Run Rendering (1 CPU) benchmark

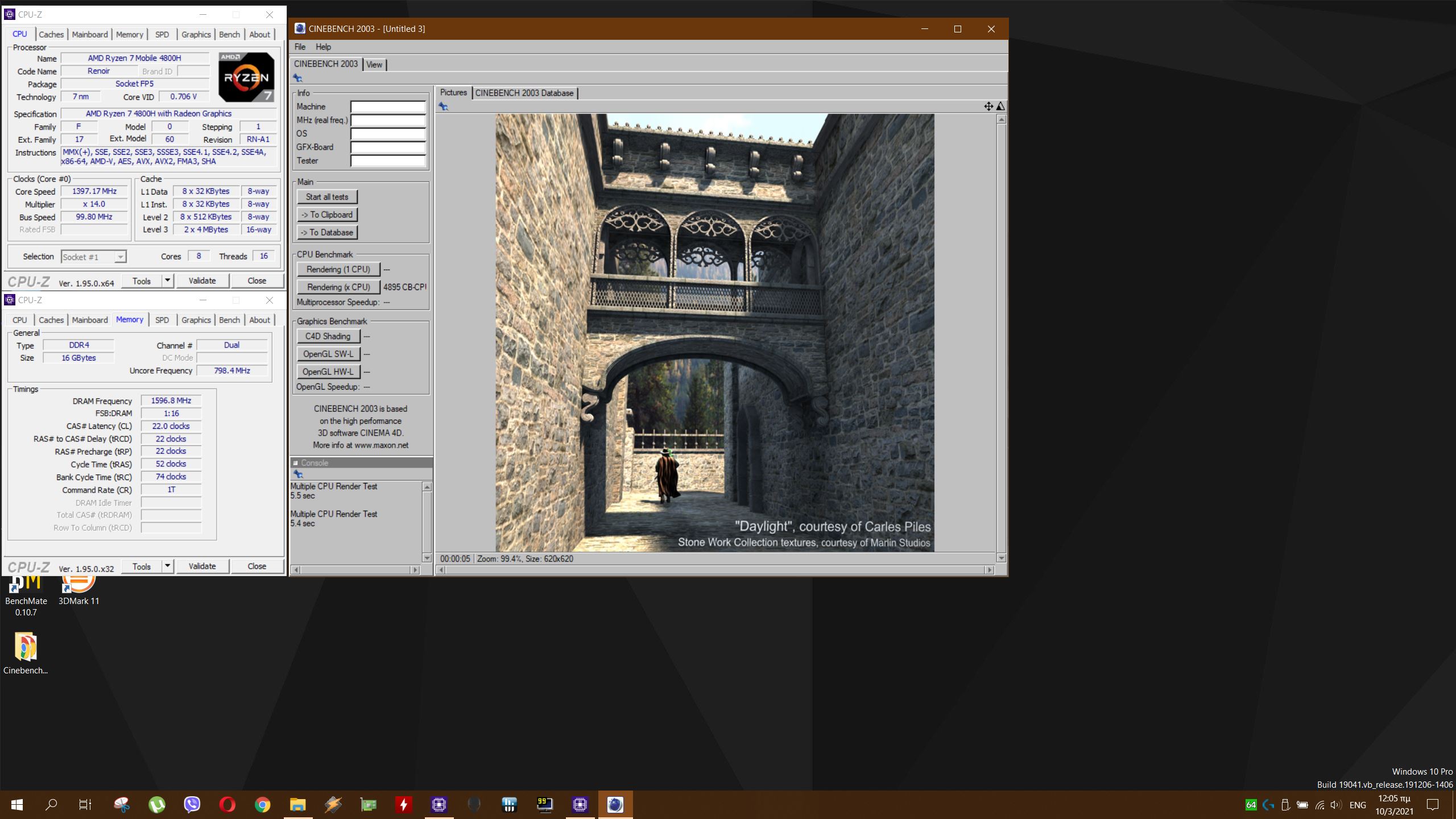(x=338, y=269)
